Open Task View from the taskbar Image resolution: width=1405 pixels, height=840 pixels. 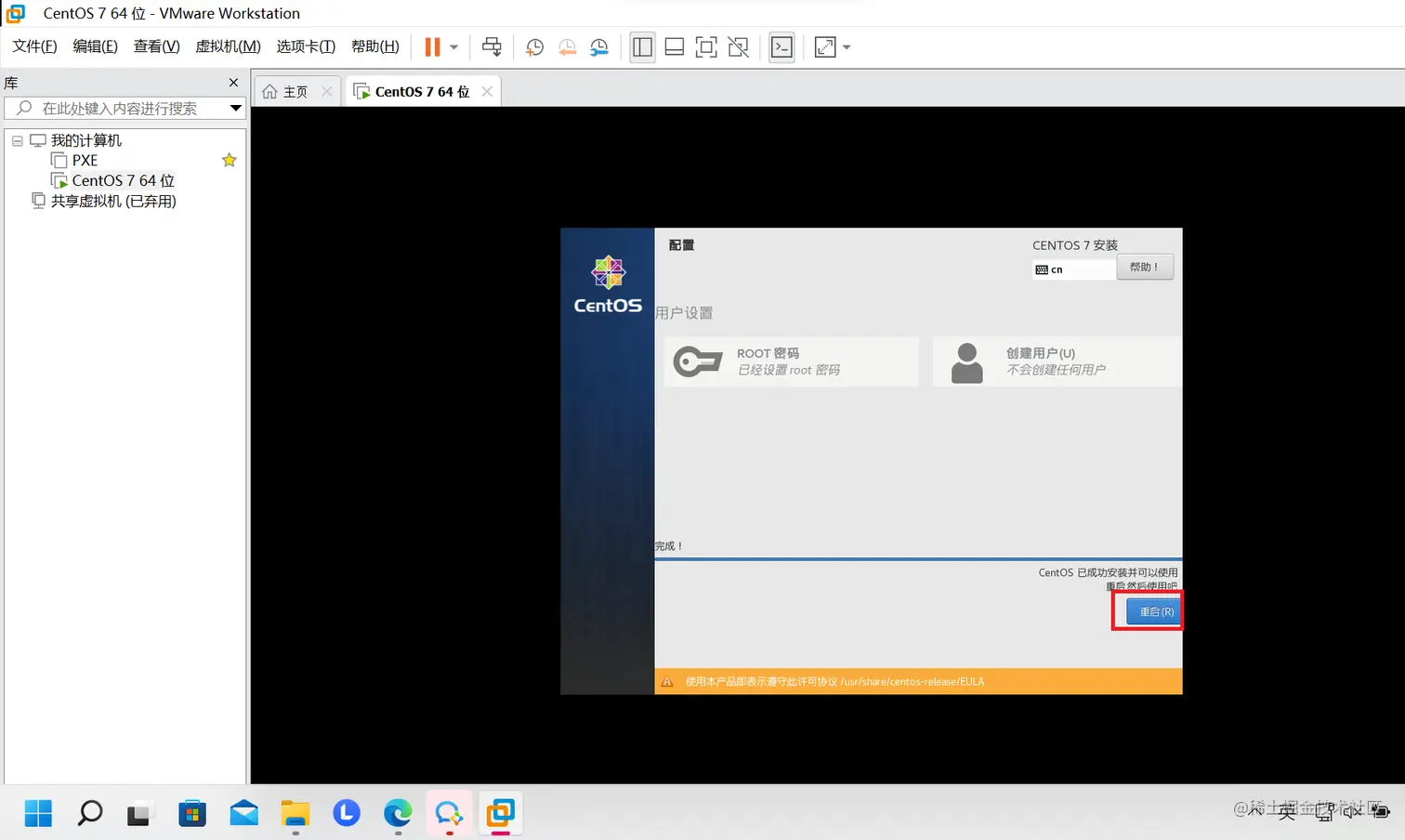(x=139, y=814)
